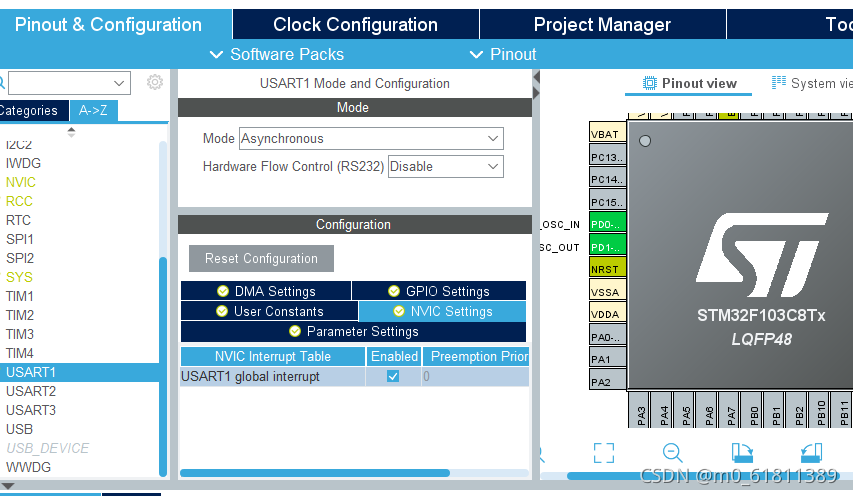The width and height of the screenshot is (853, 496).
Task: Click the rotate clockwise icon below the chip
Action: (742, 452)
